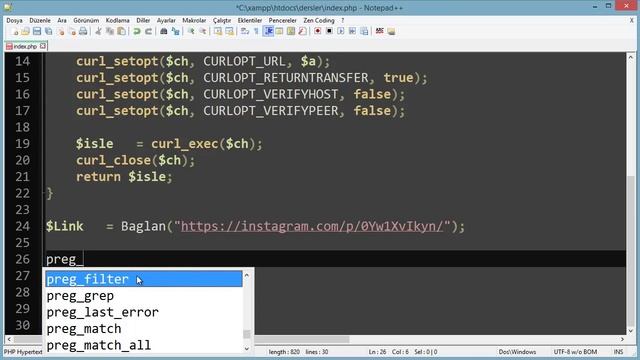This screenshot has width=640, height=360.
Task: Click the Dos\Windows status bar entry
Action: tap(517, 352)
